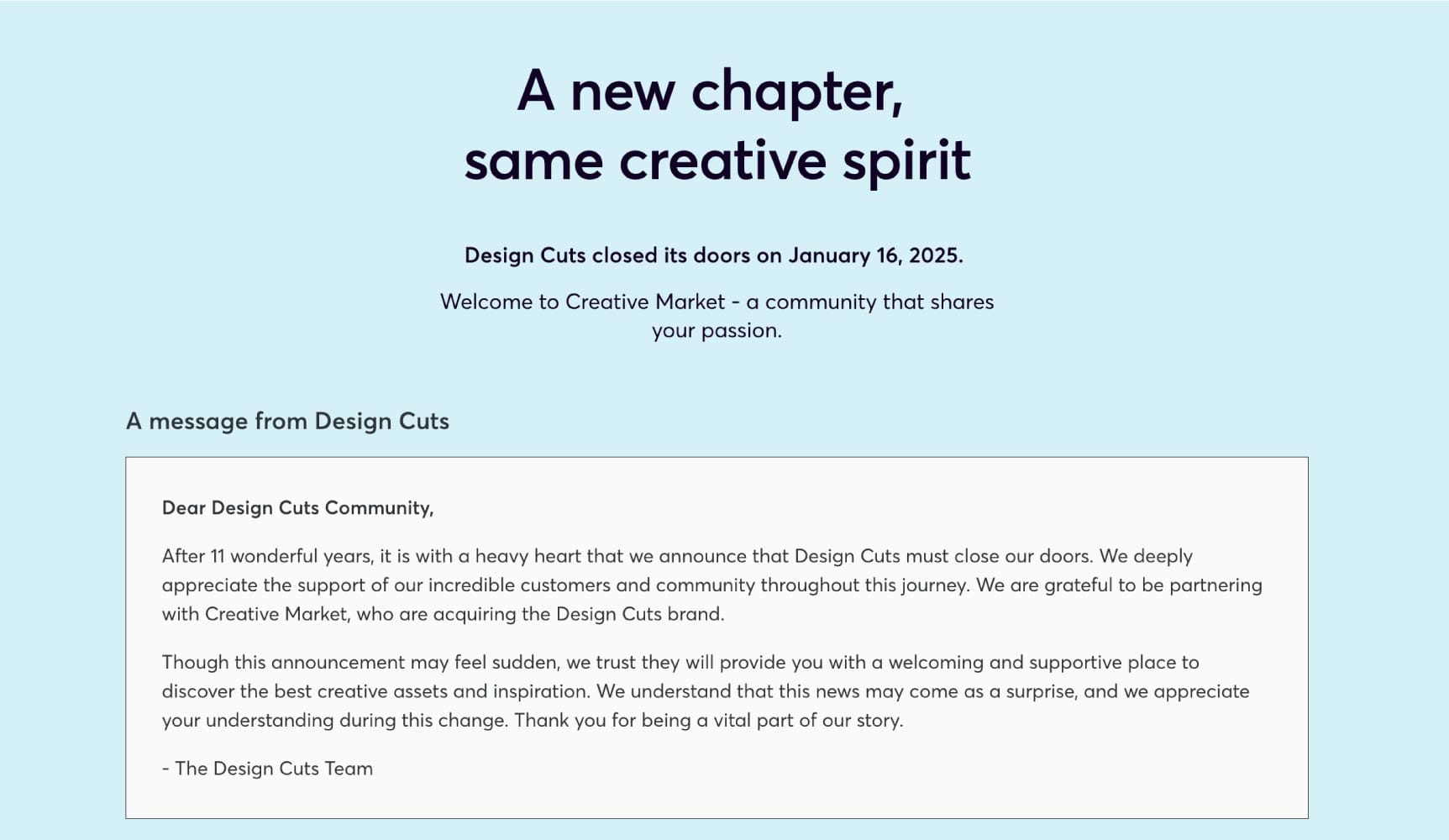This screenshot has width=1449, height=840.
Task: Click the "Dear Design Cuts Community," salutation
Action: point(297,507)
